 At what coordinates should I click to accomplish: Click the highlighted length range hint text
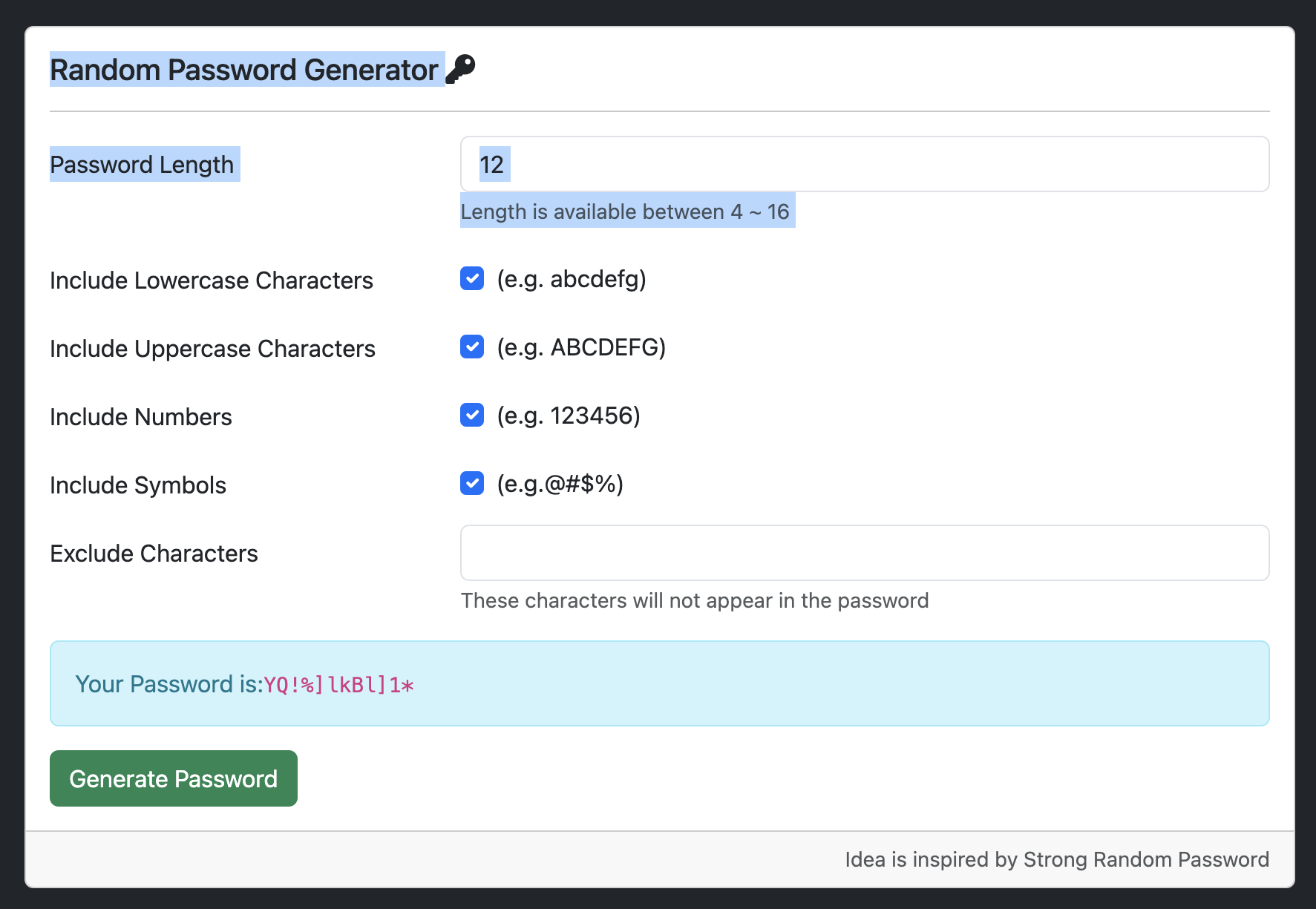click(627, 211)
